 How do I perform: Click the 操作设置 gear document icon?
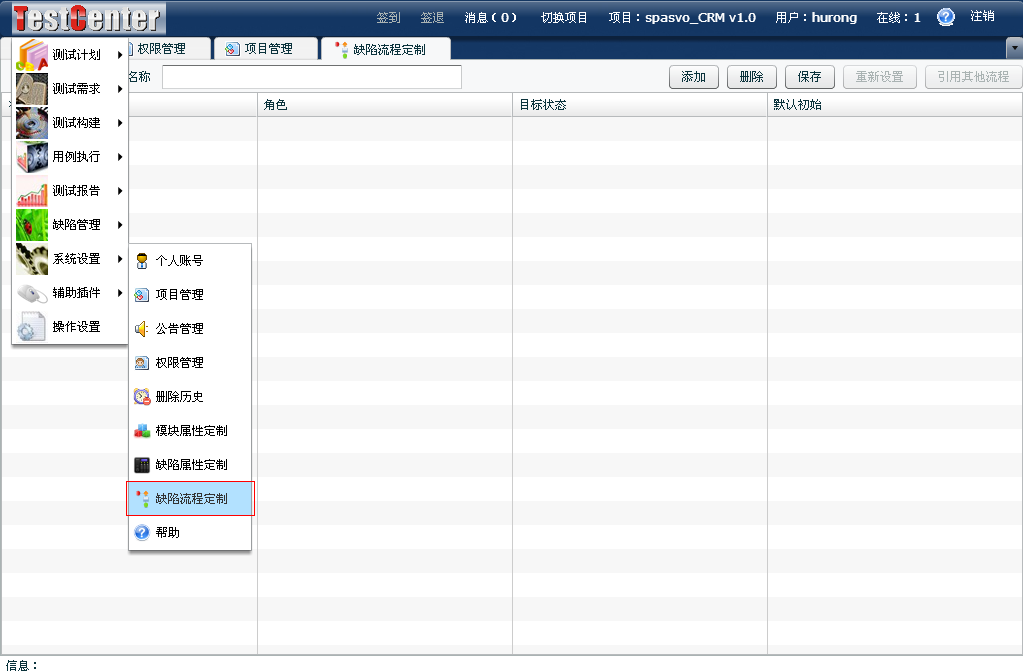point(32,327)
